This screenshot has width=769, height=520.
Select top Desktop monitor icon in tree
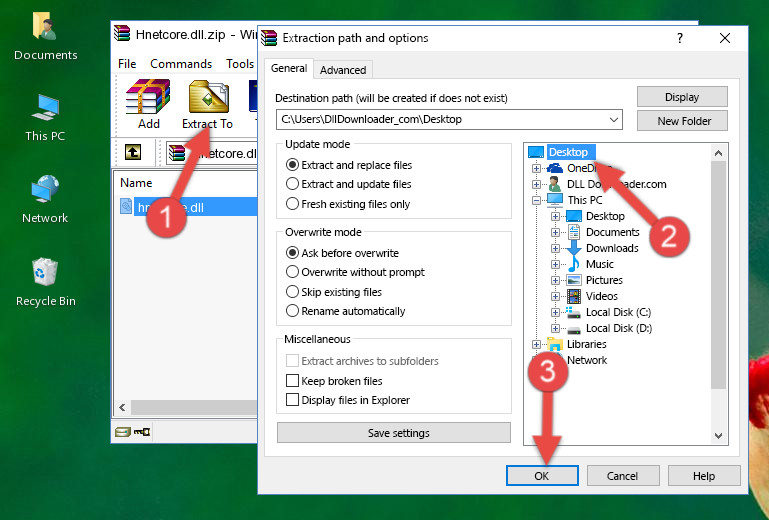(x=536, y=152)
